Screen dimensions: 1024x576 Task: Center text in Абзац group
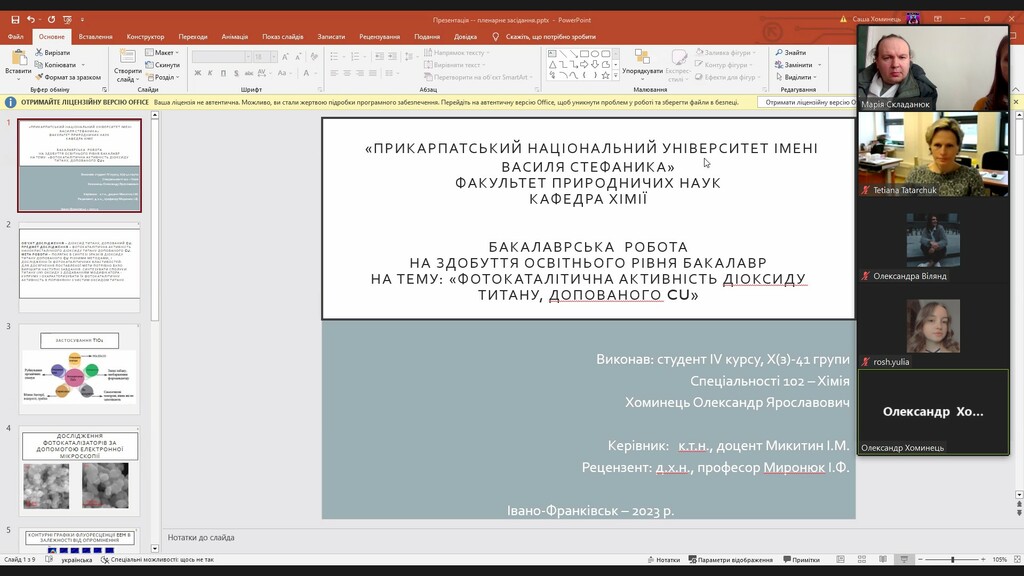click(347, 73)
